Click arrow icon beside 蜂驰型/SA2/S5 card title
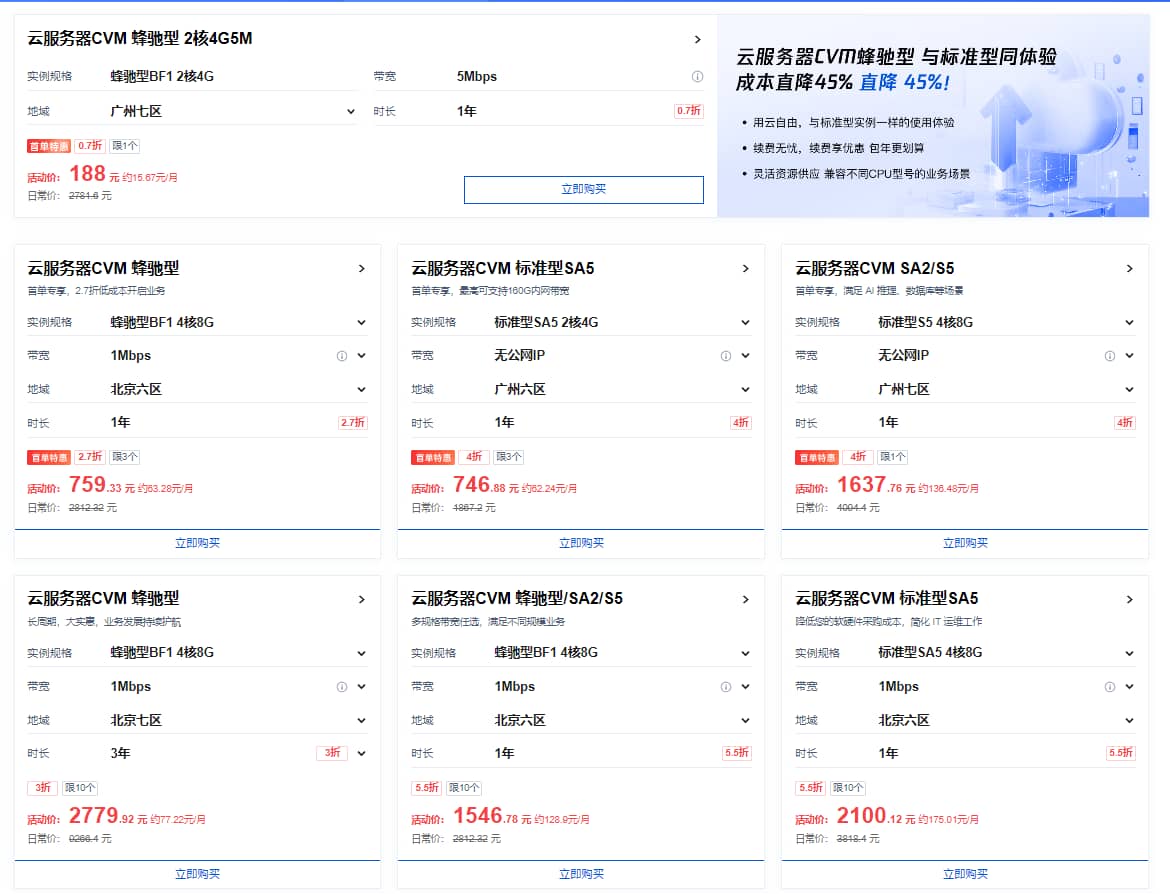 tap(745, 600)
